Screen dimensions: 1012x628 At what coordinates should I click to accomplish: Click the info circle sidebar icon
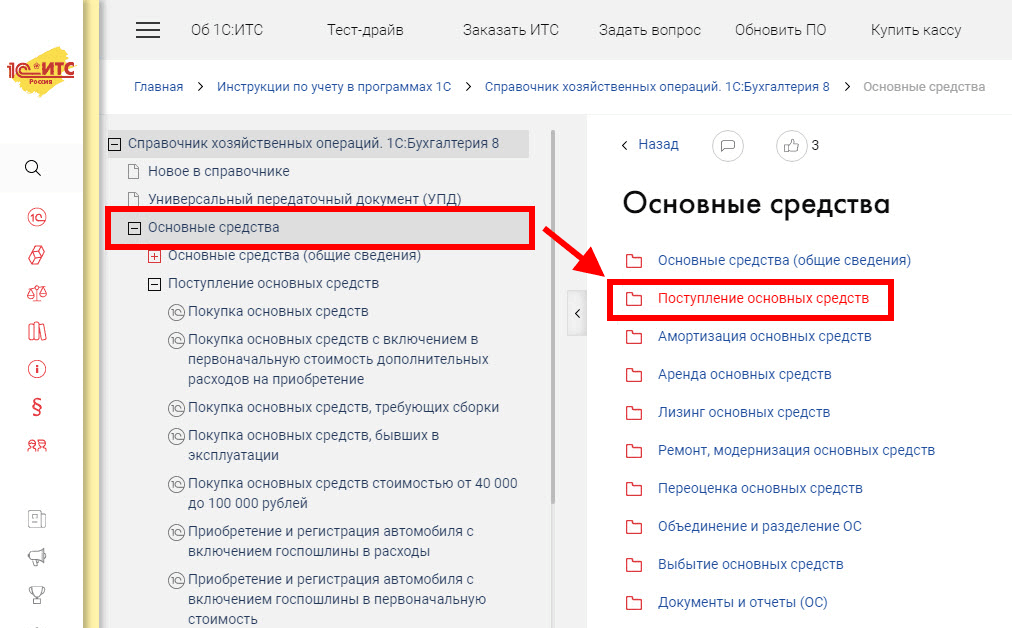[x=37, y=369]
